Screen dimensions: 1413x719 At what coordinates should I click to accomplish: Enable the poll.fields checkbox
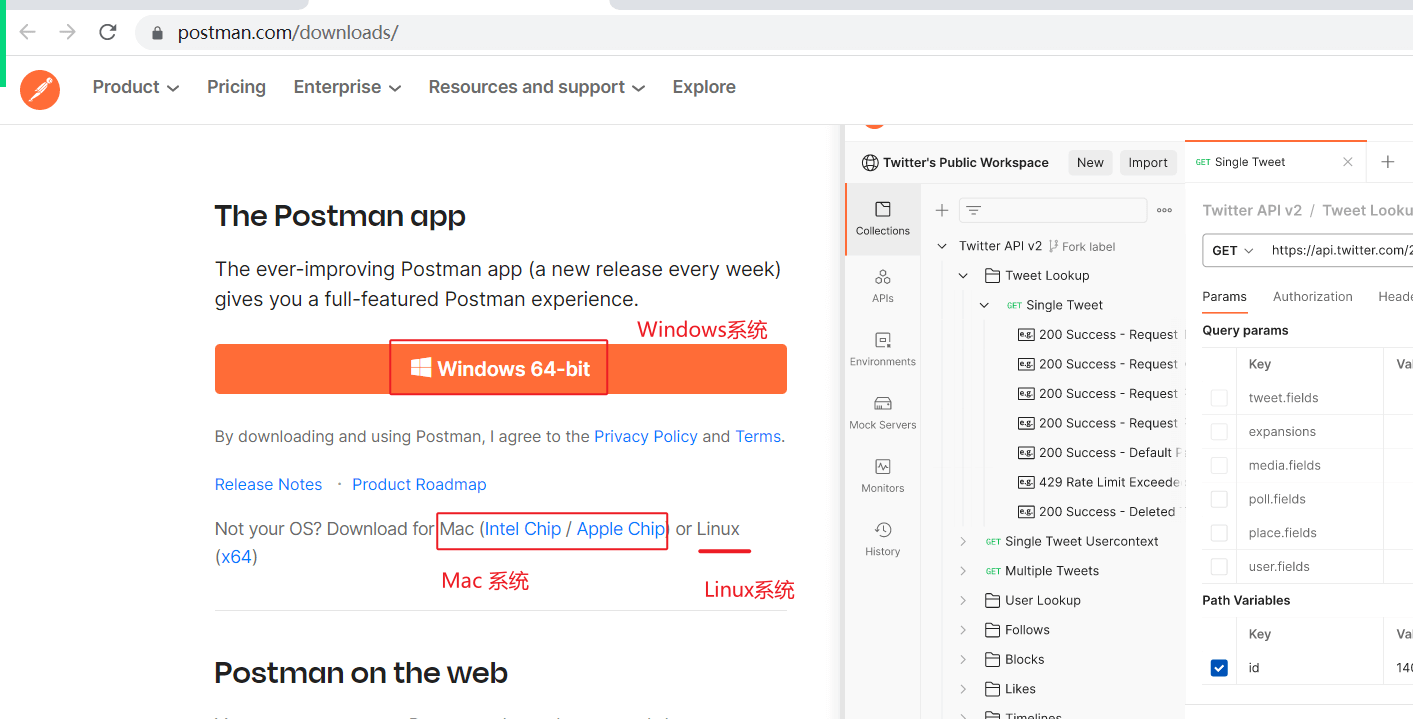pos(1219,499)
